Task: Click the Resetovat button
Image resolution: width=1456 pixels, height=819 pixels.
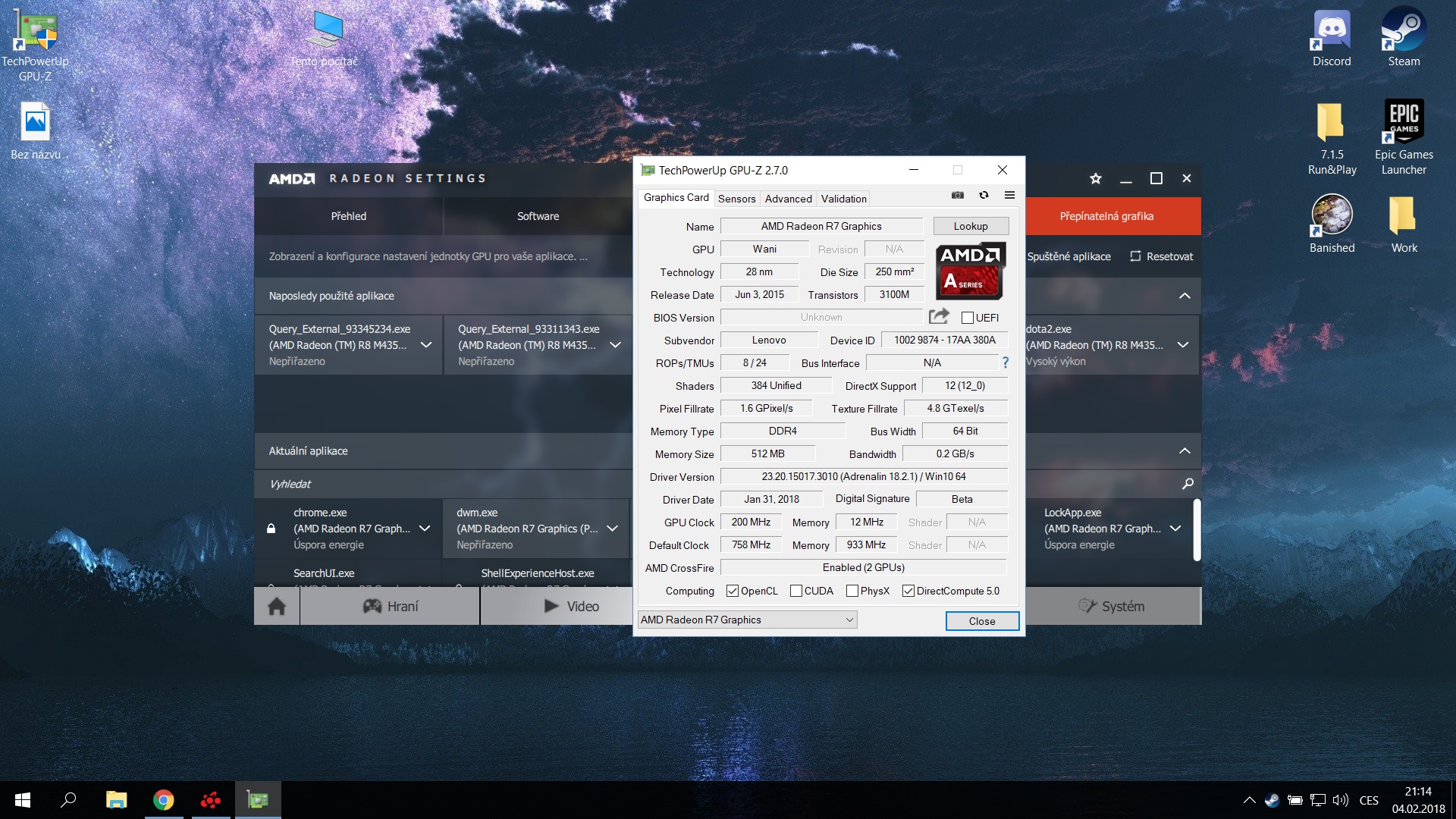Action: 1161,256
